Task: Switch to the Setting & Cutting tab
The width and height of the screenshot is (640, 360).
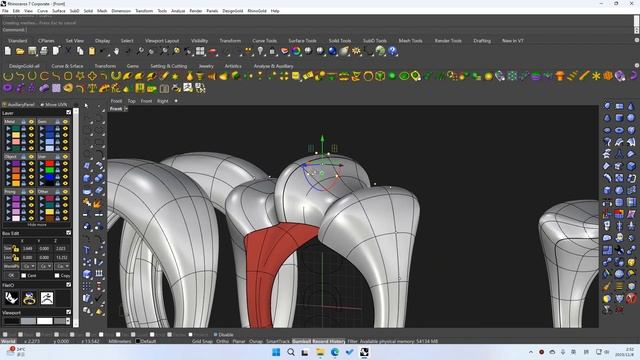Action: click(x=169, y=66)
